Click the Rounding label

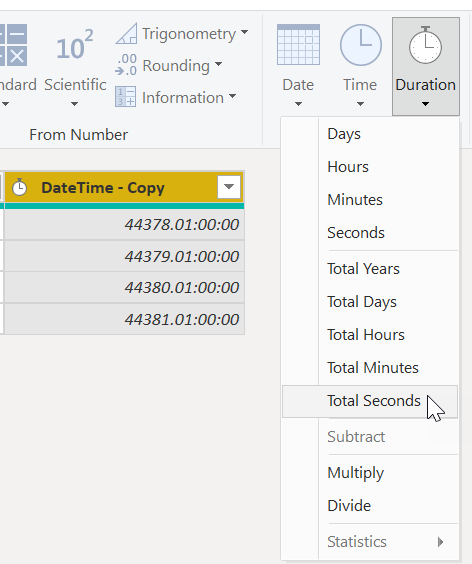point(176,66)
